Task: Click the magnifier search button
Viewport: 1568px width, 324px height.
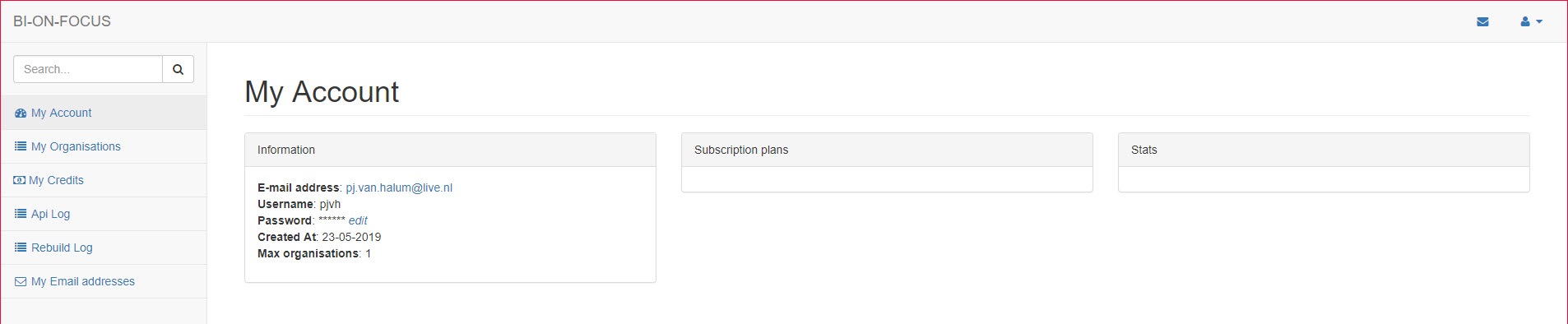Action: [178, 69]
